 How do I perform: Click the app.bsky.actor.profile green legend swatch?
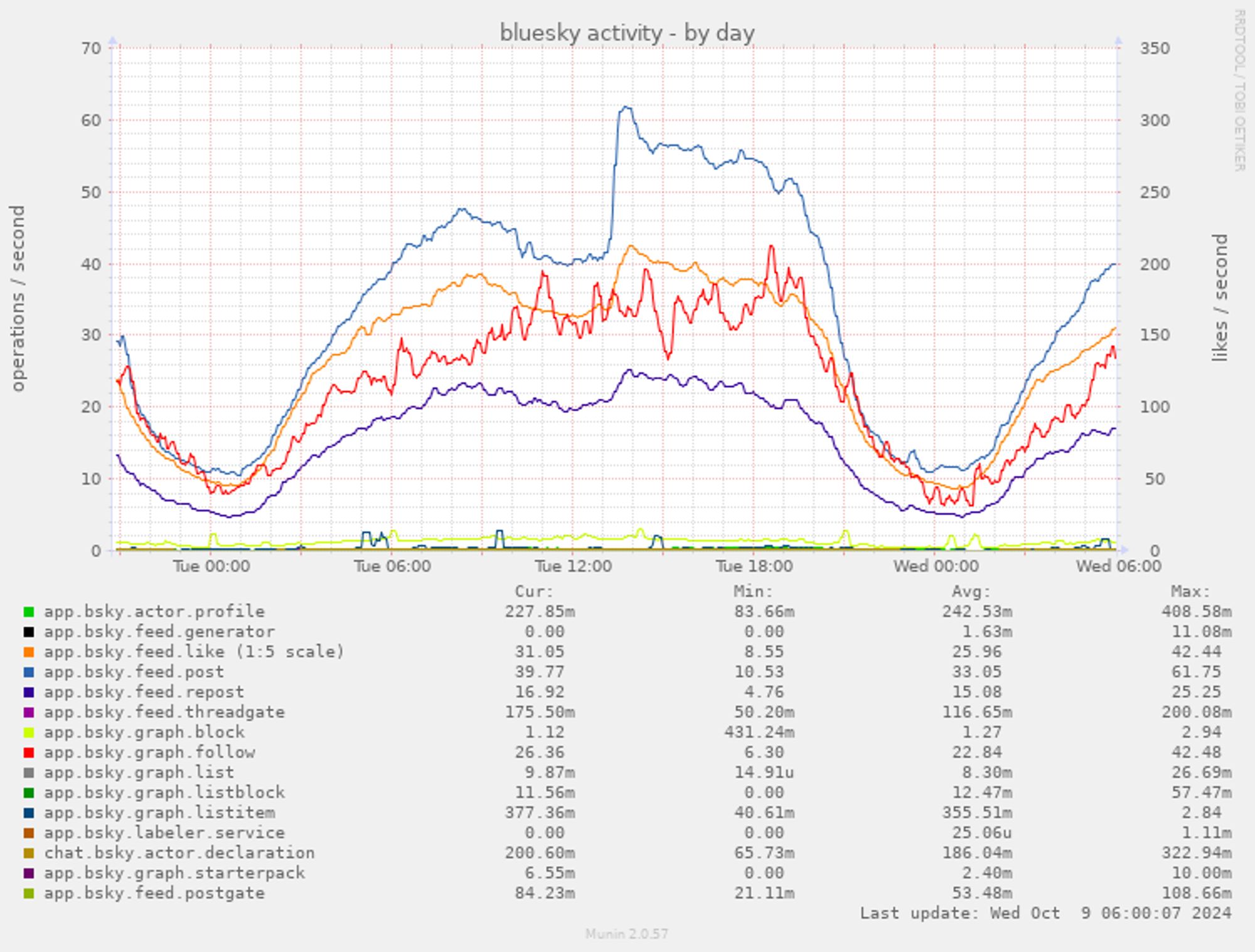[x=29, y=612]
